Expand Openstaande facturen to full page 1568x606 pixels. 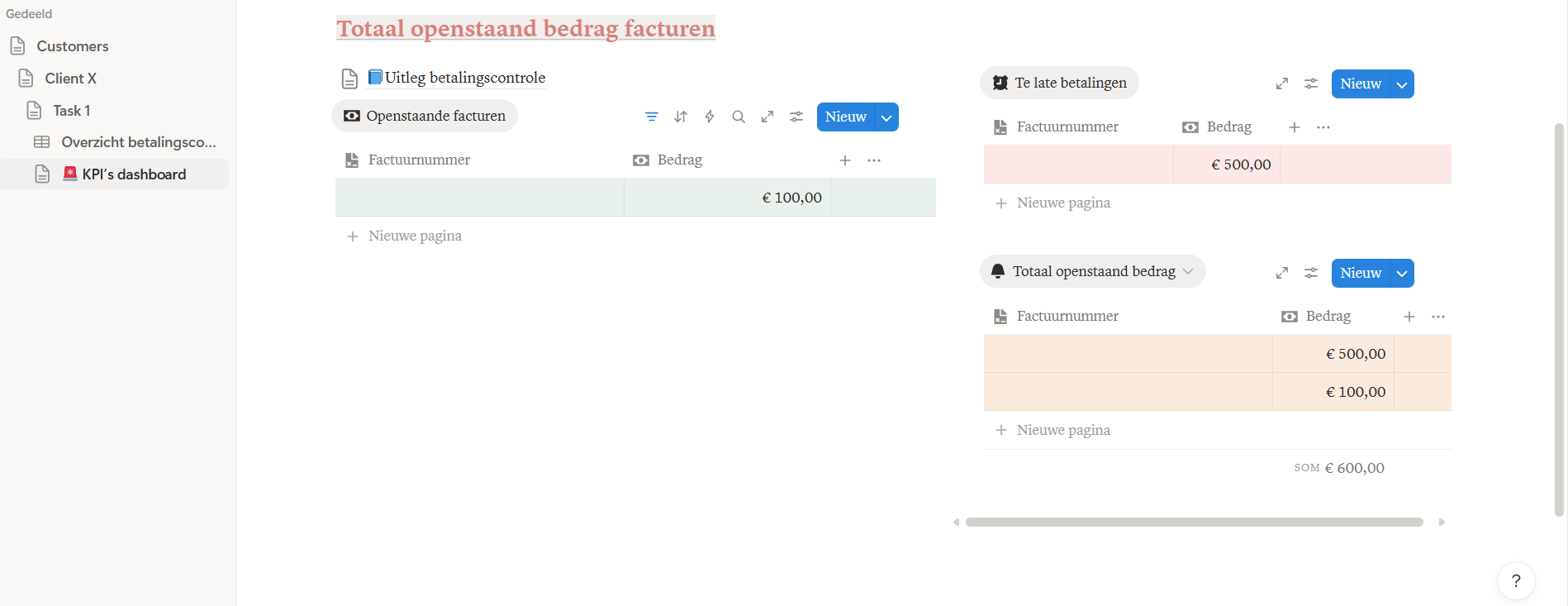click(x=767, y=117)
